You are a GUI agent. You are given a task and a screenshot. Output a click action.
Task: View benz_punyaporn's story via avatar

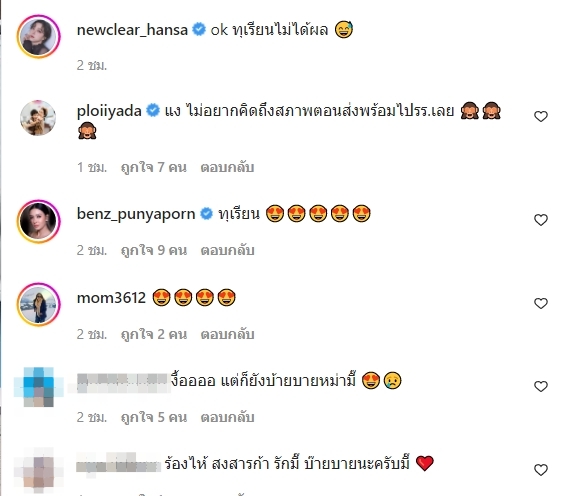tap(38, 222)
